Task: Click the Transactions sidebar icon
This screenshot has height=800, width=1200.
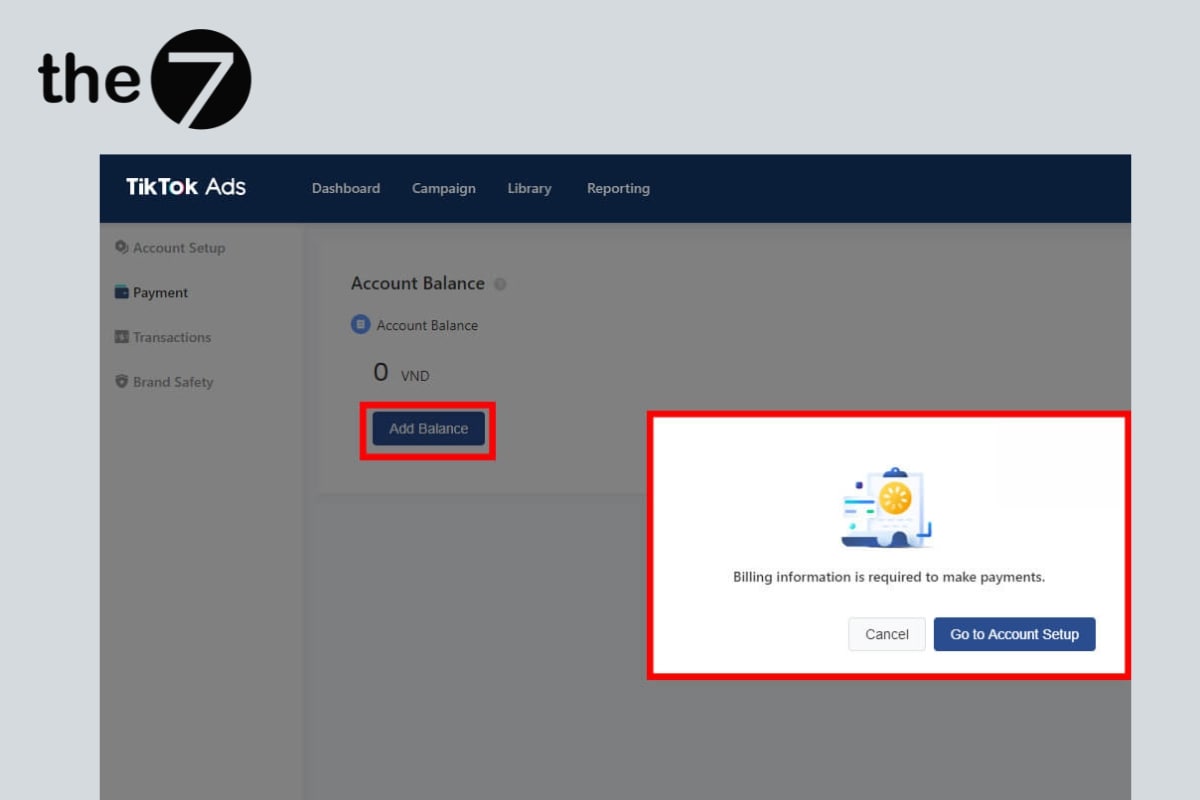Action: coord(122,337)
